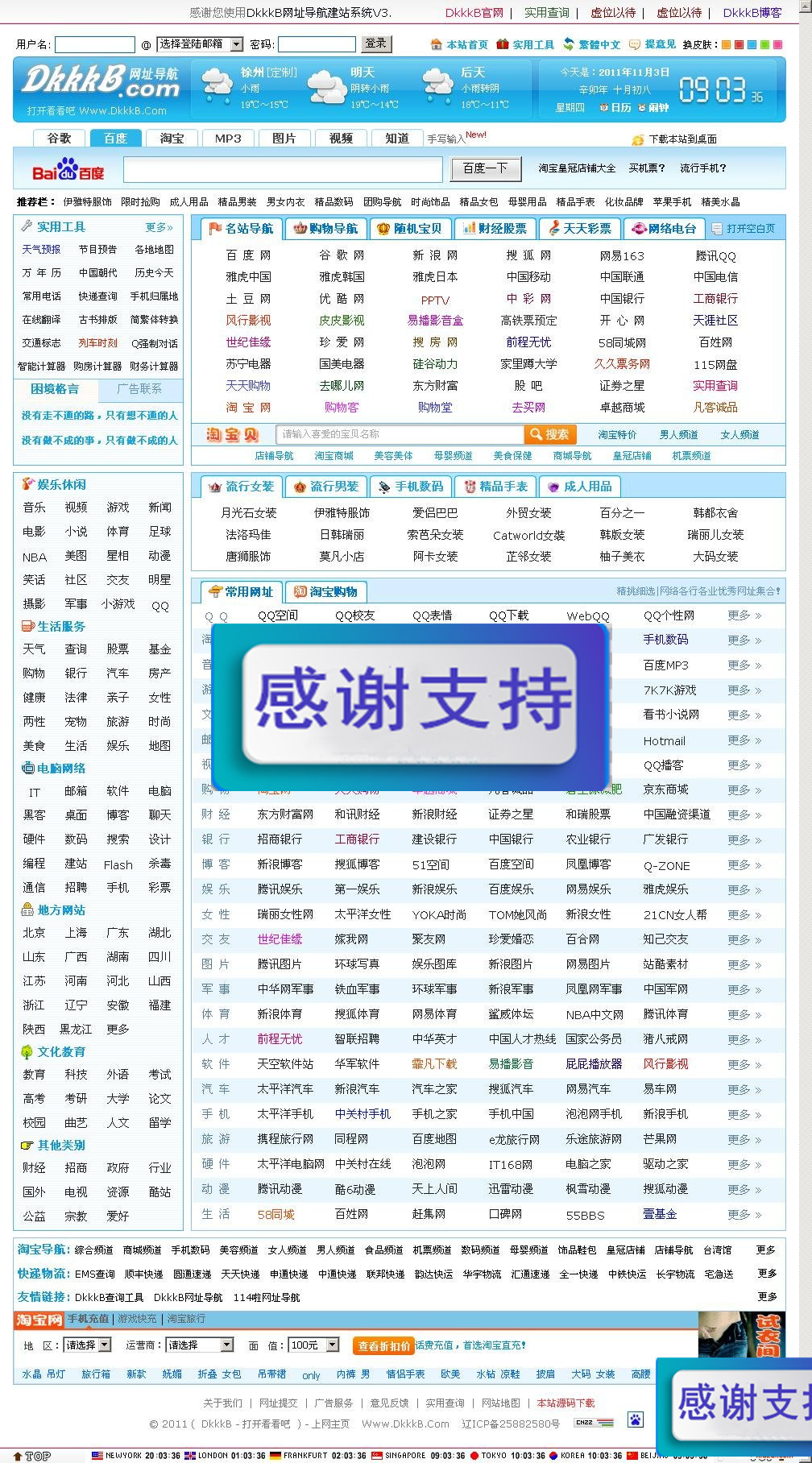Click the 闹钟 alarm clock icon
The width and height of the screenshot is (812, 1463).
(x=641, y=107)
